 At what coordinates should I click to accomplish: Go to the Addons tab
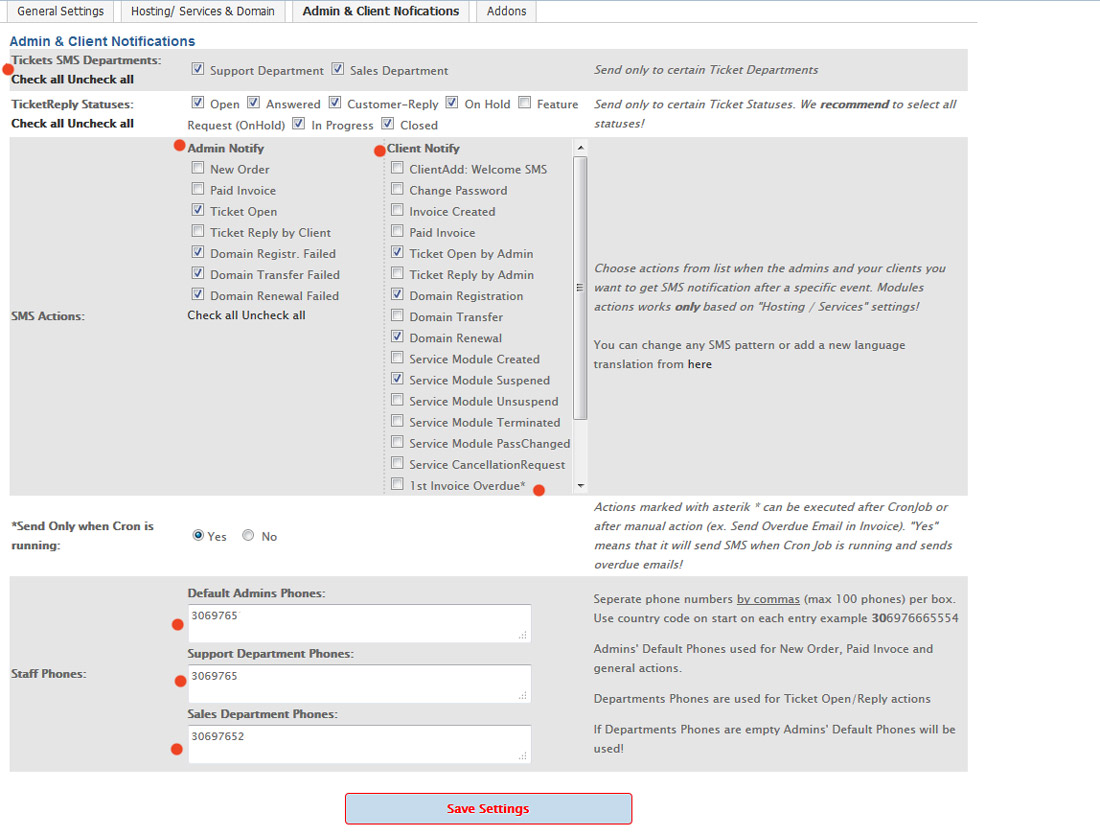[507, 11]
